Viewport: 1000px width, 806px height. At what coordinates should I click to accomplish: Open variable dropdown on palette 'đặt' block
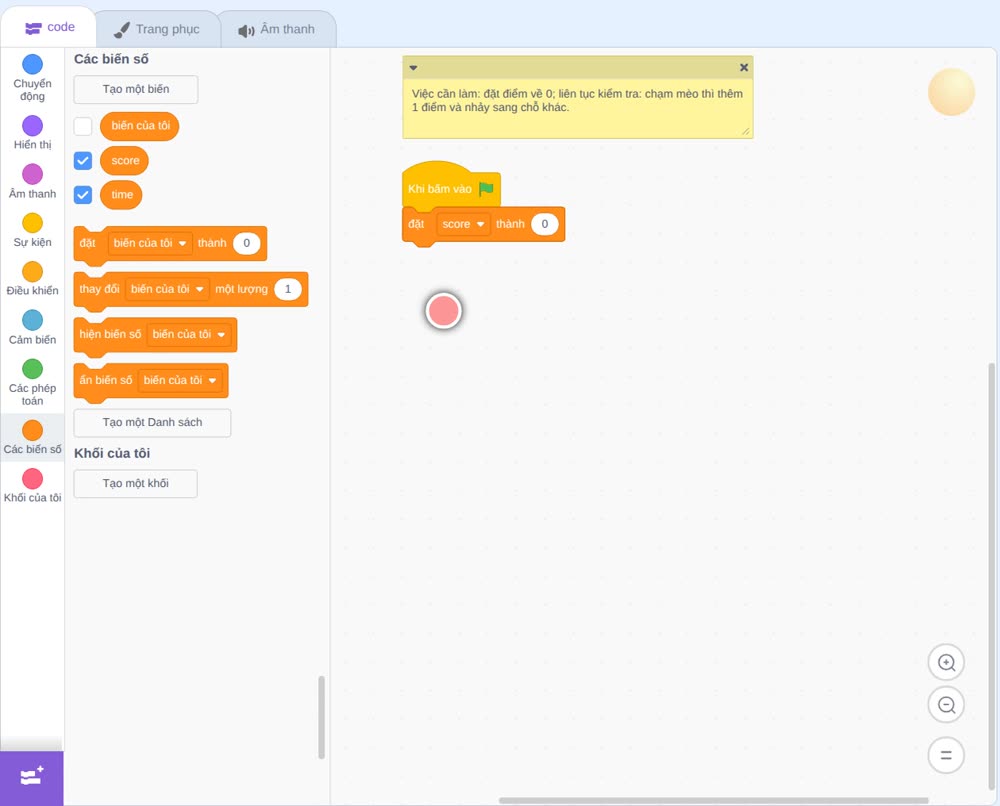pyautogui.click(x=150, y=243)
